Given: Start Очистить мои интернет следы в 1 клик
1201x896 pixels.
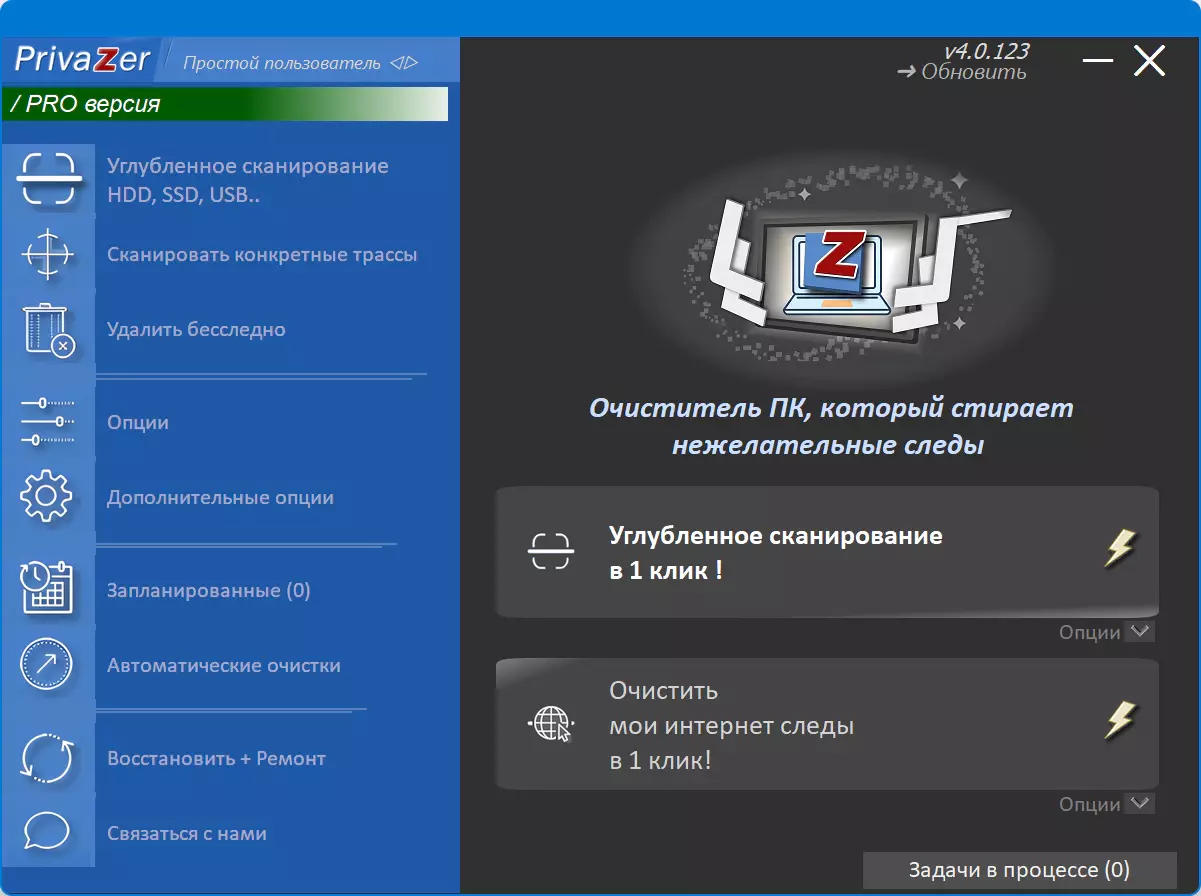Looking at the screenshot, I should click(827, 724).
